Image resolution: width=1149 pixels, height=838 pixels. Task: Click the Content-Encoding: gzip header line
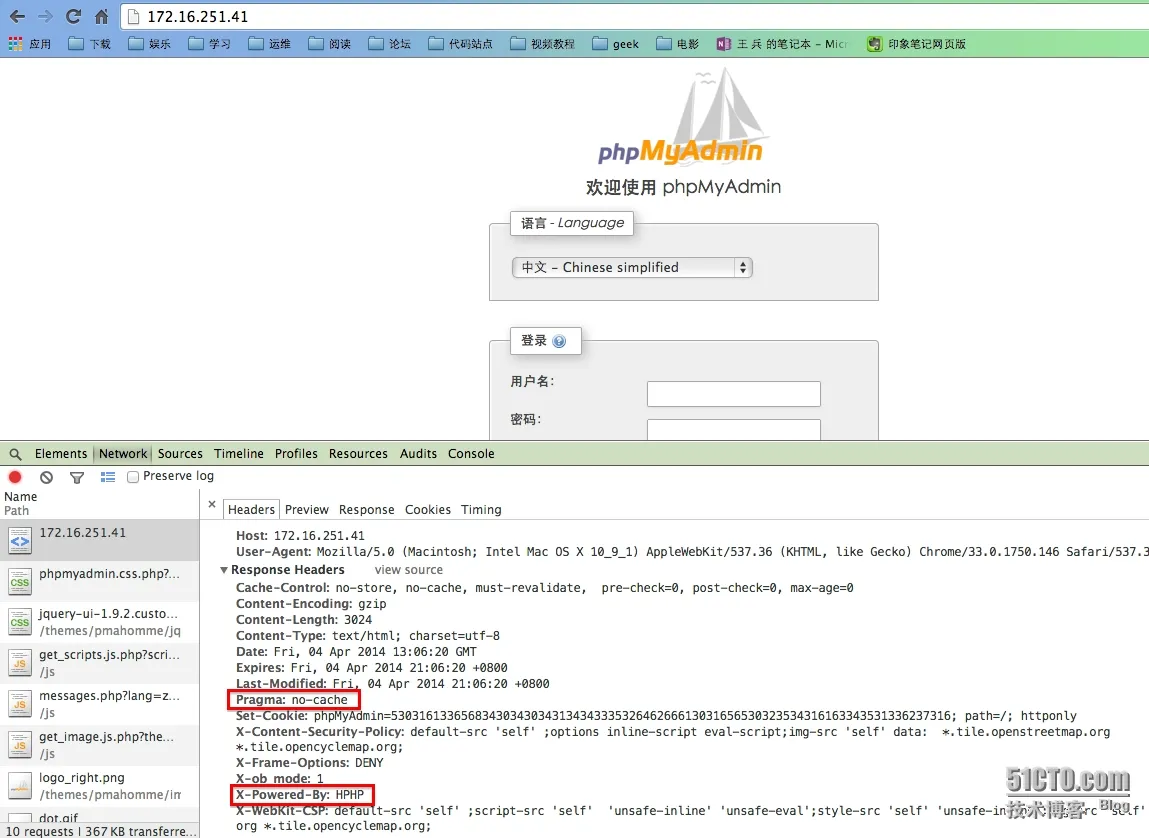(x=311, y=604)
